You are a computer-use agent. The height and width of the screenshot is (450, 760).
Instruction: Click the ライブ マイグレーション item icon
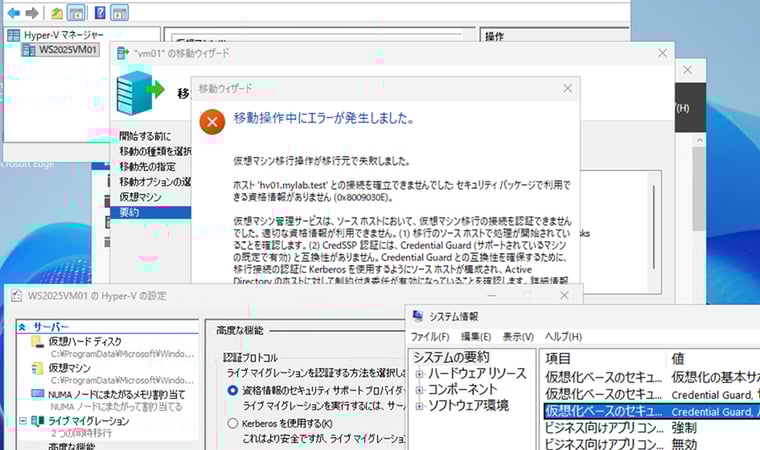[37, 420]
